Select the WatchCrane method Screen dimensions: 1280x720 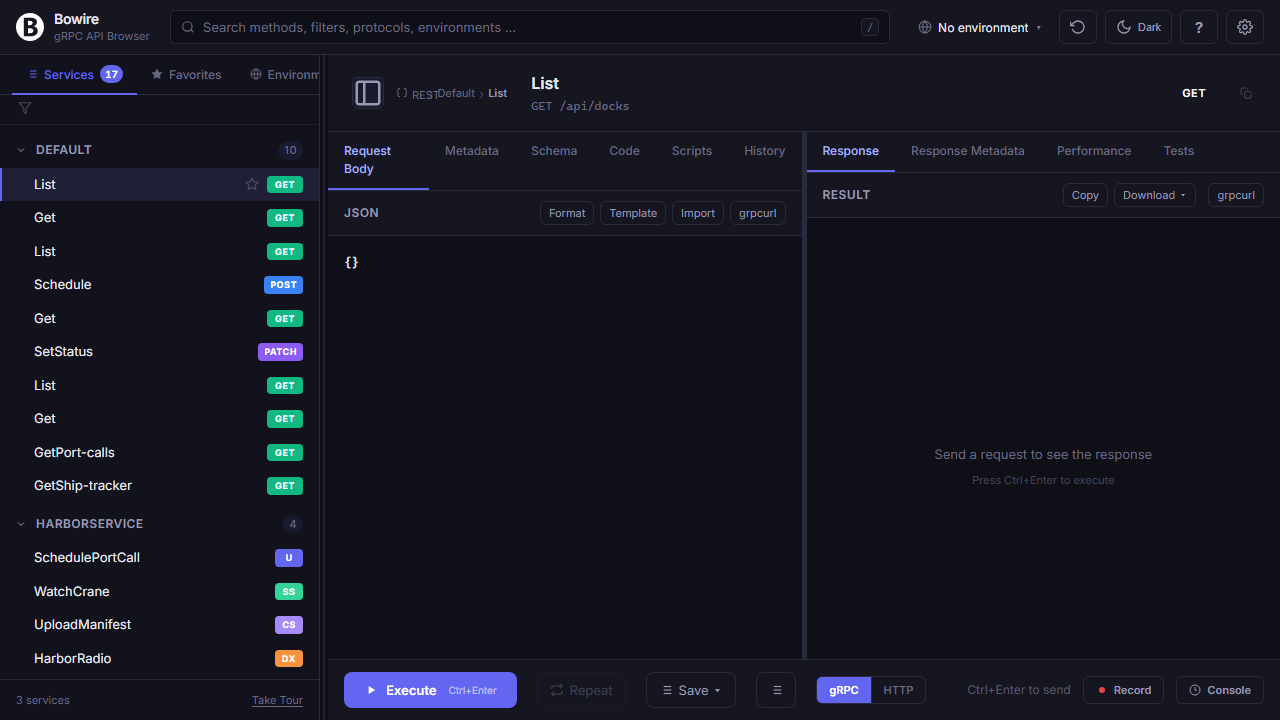point(160,592)
